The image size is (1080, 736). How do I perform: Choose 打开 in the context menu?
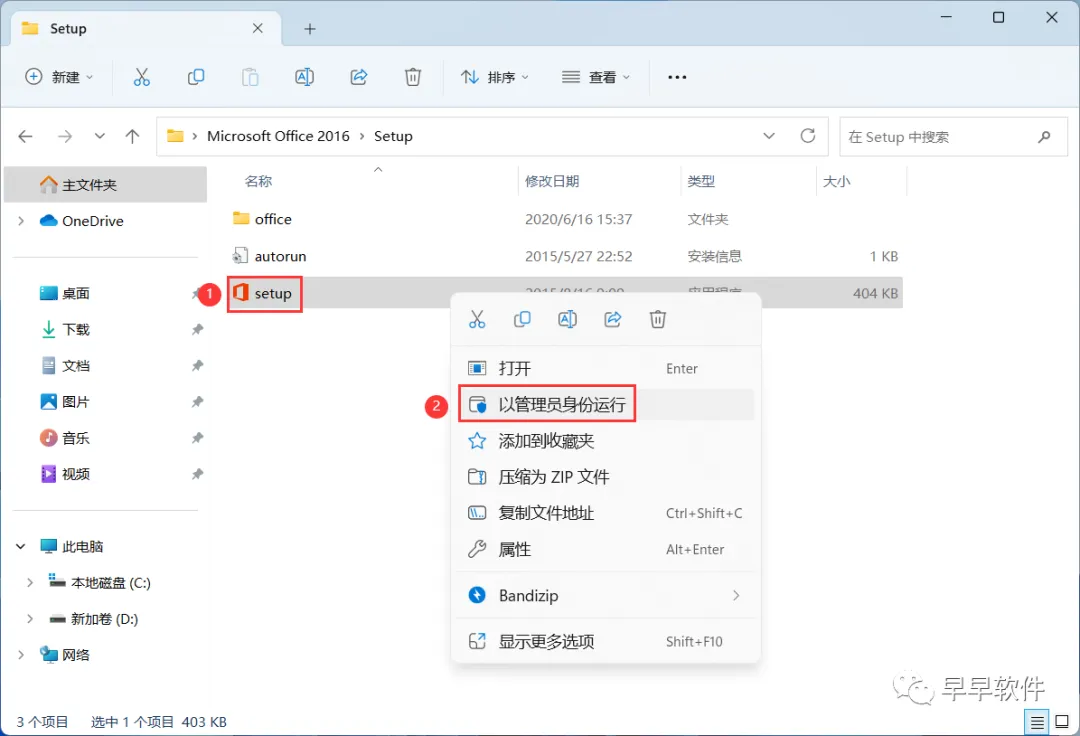tap(606, 368)
